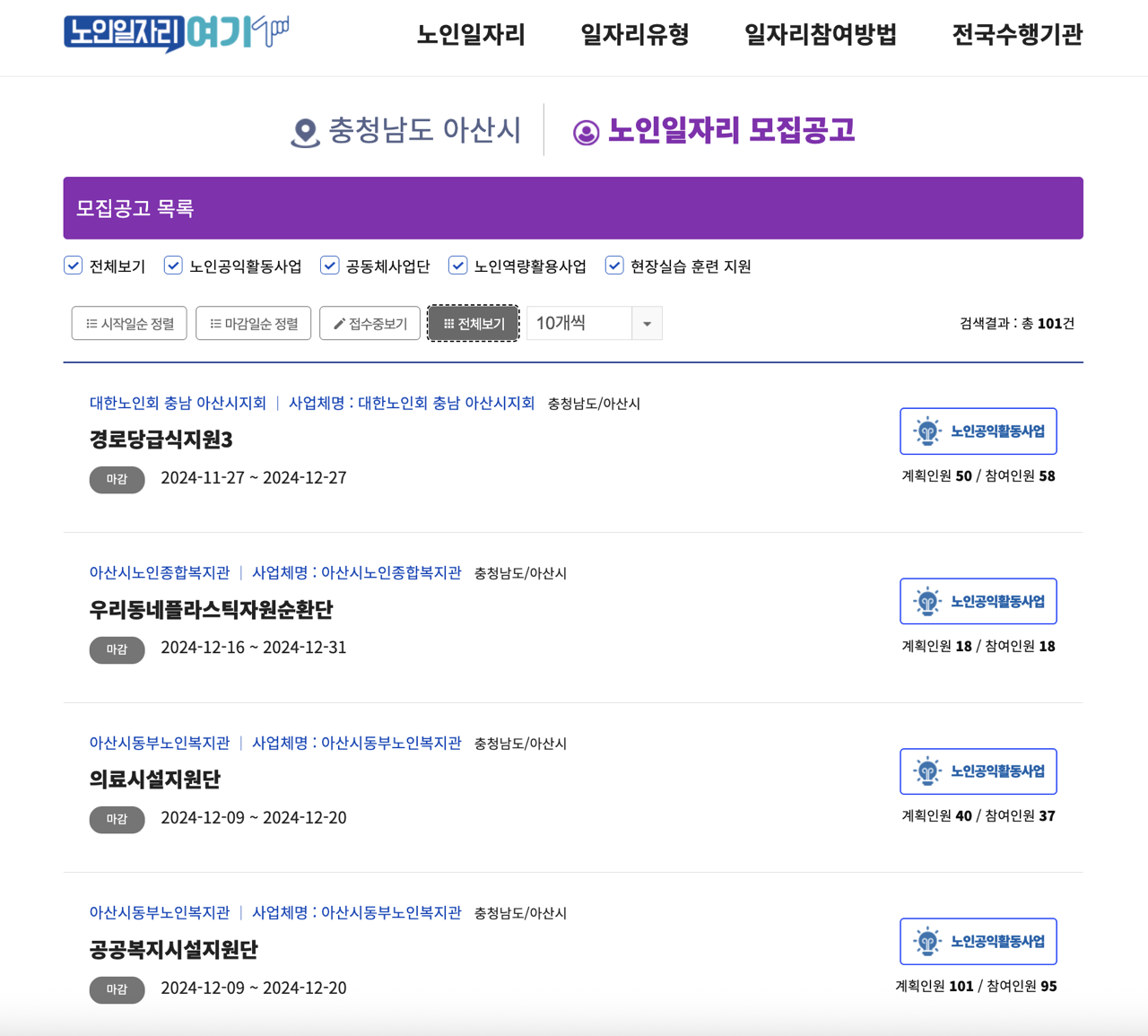The image size is (1148, 1036).
Task: Click the 아산시노인종합복지관 organization link
Action: click(159, 573)
